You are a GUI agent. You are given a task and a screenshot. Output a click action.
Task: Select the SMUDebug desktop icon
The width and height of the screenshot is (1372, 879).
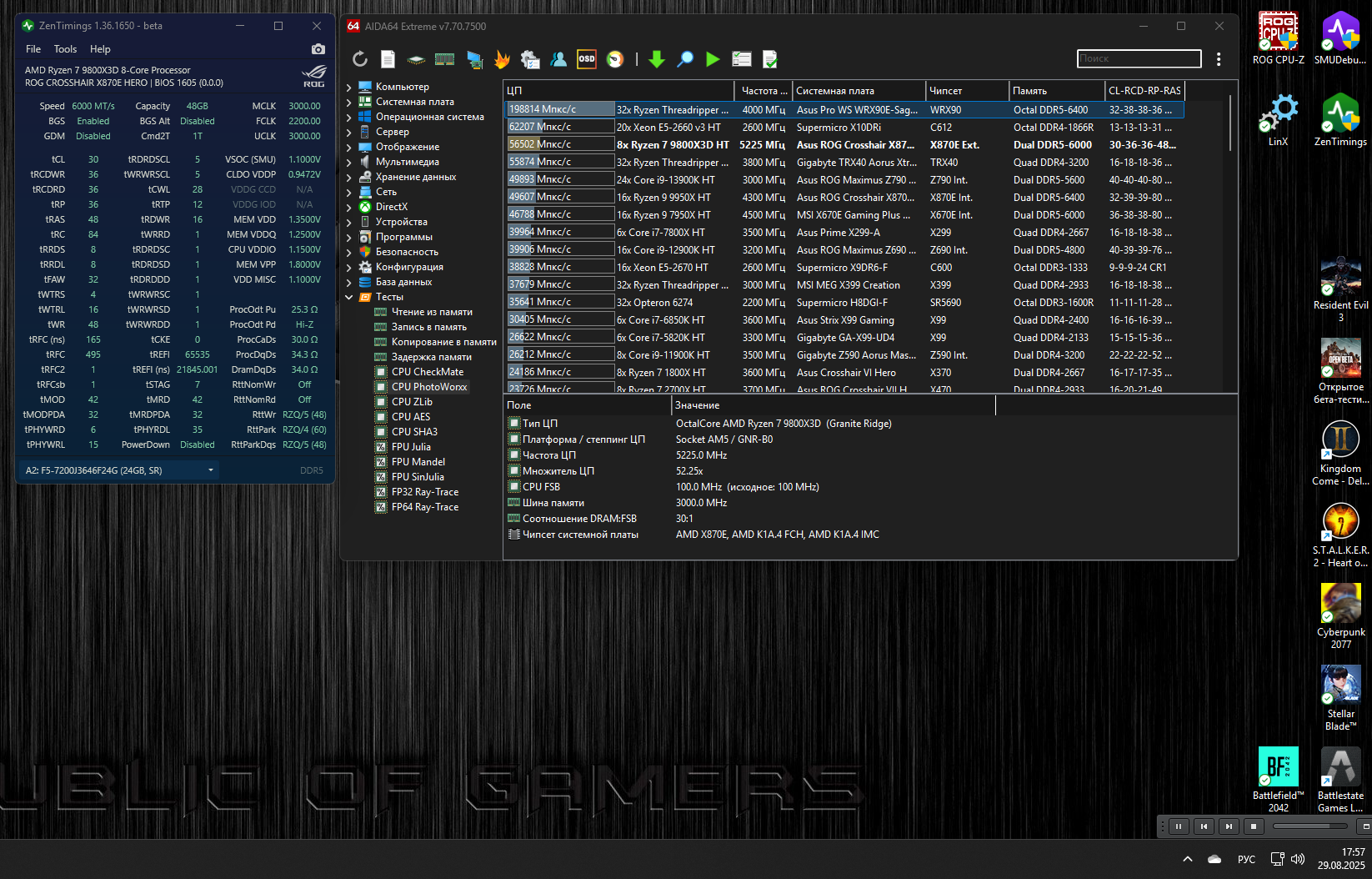point(1340,38)
